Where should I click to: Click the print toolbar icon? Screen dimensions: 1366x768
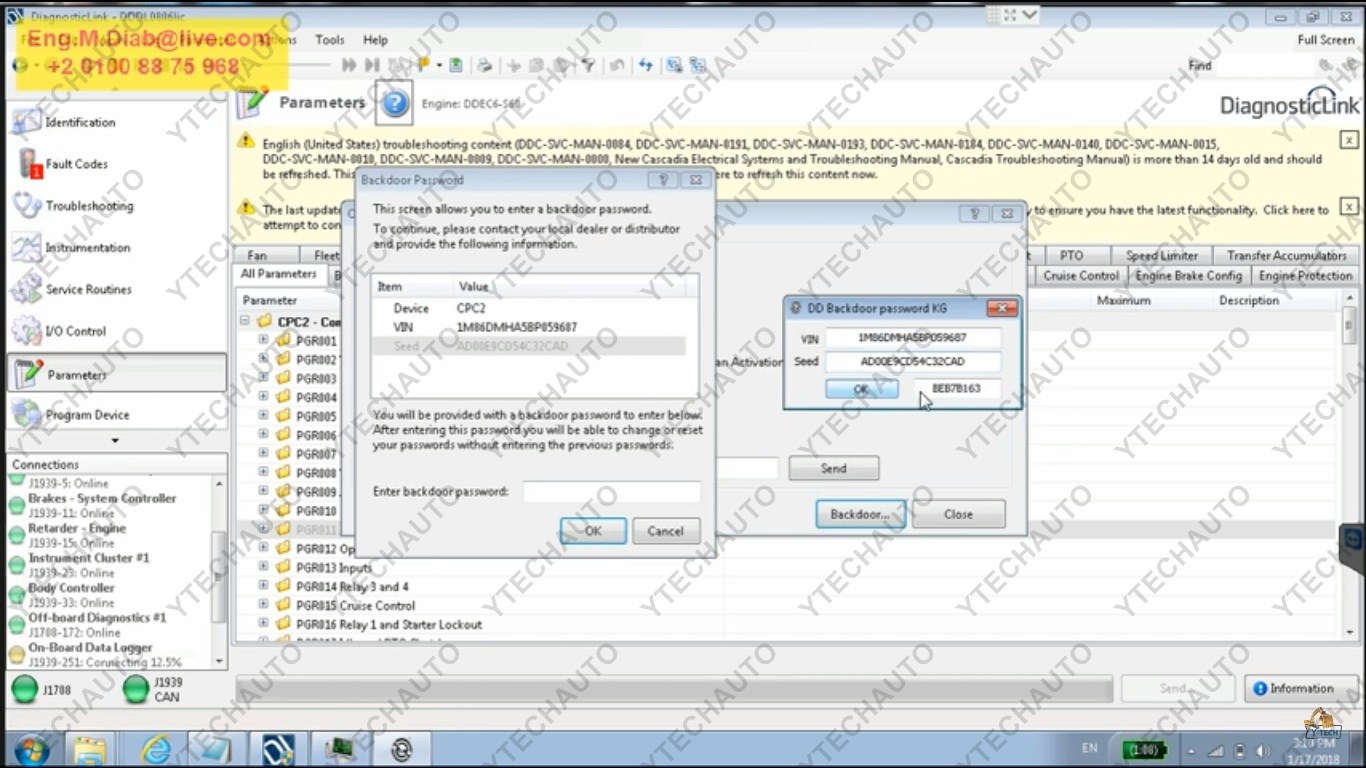point(484,65)
